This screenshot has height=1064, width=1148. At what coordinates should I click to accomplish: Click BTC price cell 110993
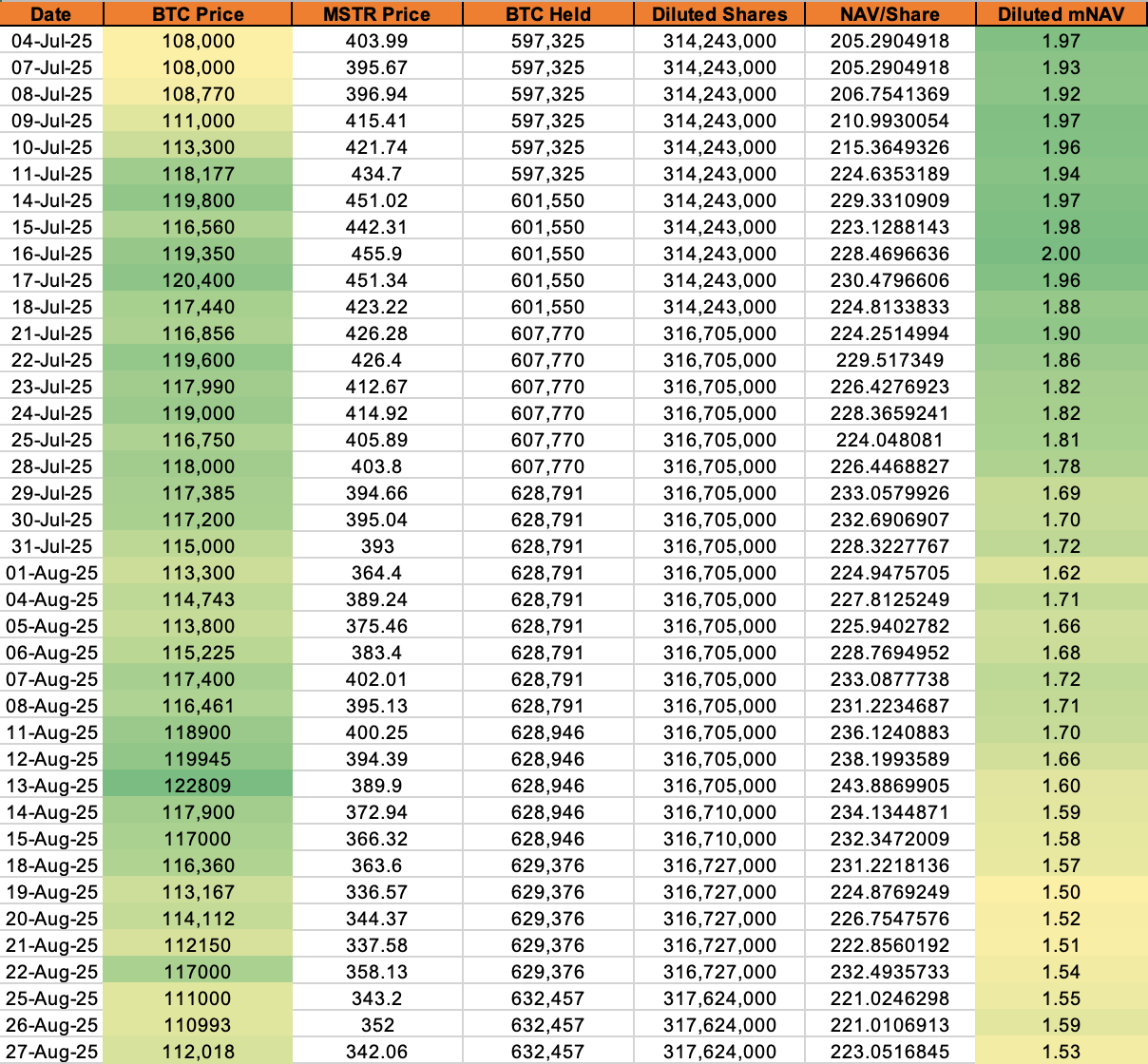click(198, 1025)
